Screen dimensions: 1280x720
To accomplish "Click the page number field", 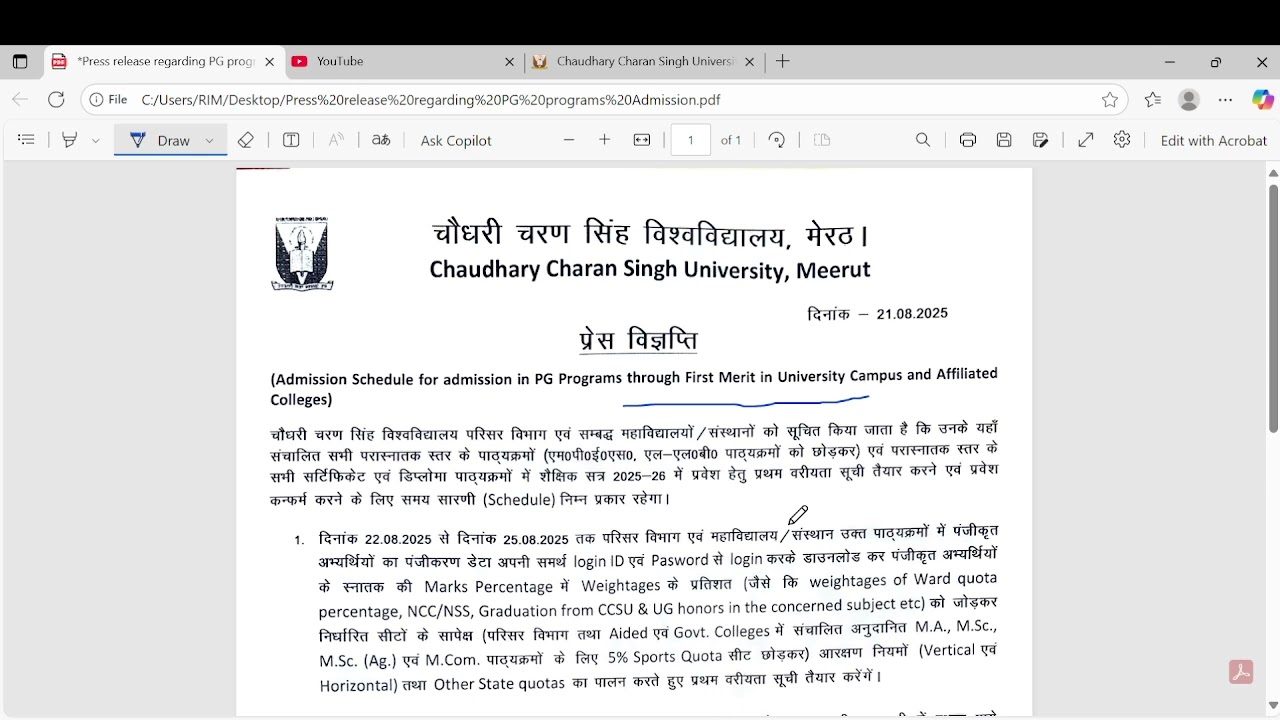I will (x=690, y=140).
